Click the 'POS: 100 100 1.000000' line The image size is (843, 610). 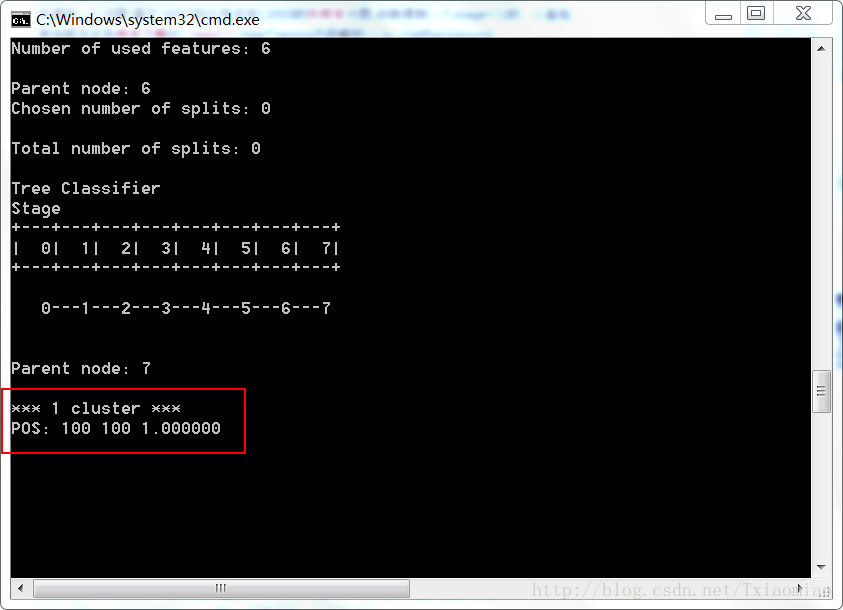(116, 428)
